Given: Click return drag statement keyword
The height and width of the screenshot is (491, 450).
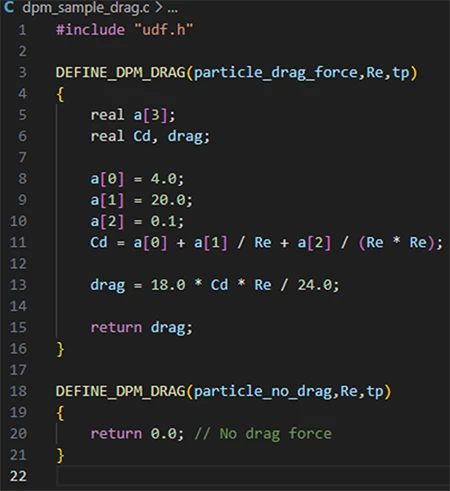Looking at the screenshot, I should click(x=116, y=327).
